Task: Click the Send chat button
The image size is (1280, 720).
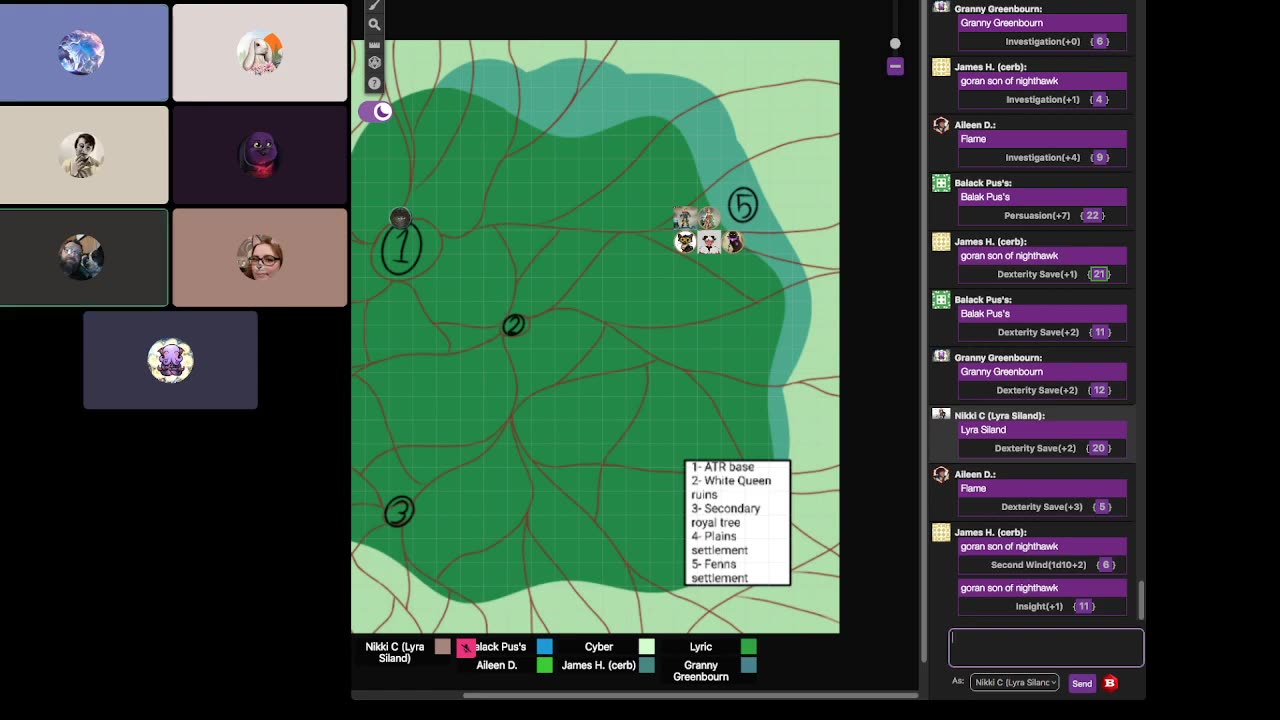Action: point(1082,683)
